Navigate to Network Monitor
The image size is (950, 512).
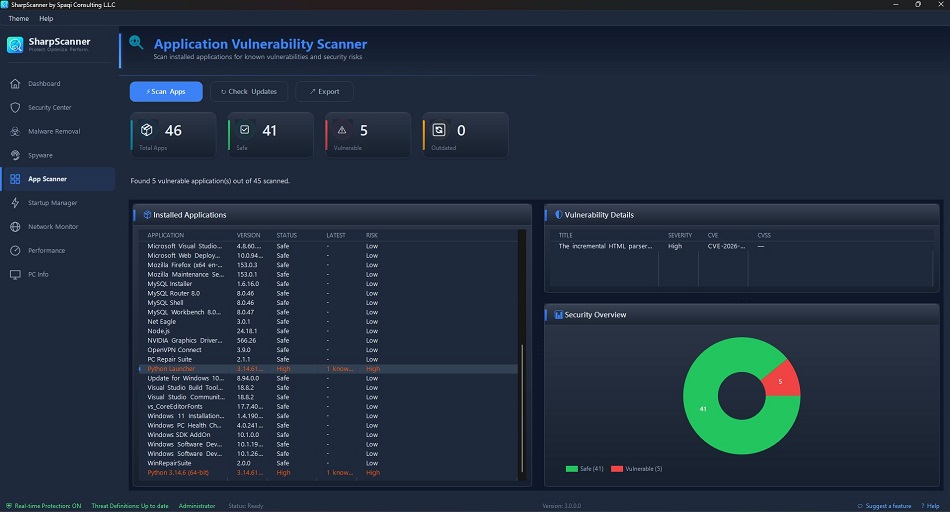[58, 227]
